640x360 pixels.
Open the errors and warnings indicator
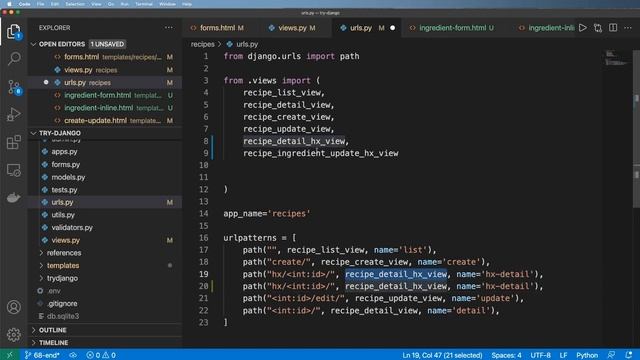click(101, 355)
